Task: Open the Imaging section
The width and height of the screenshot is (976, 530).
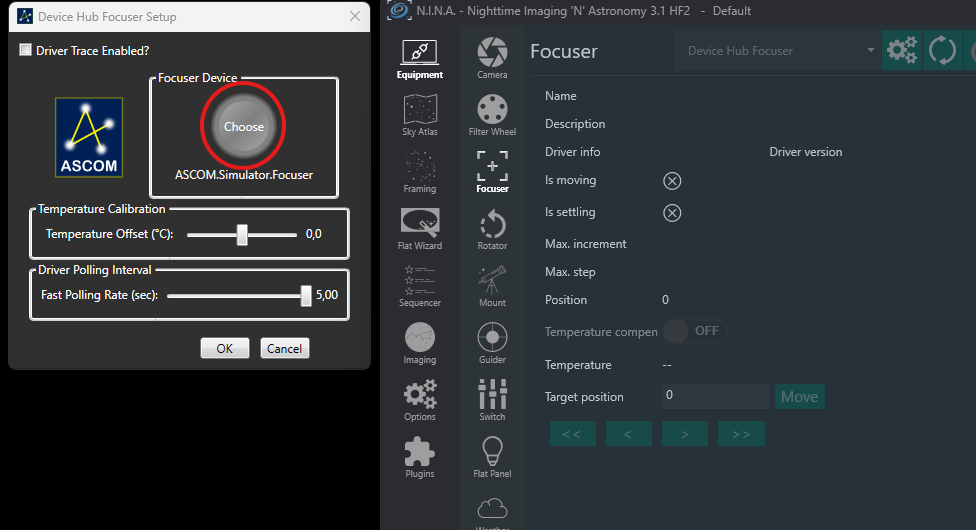Action: pyautogui.click(x=420, y=343)
